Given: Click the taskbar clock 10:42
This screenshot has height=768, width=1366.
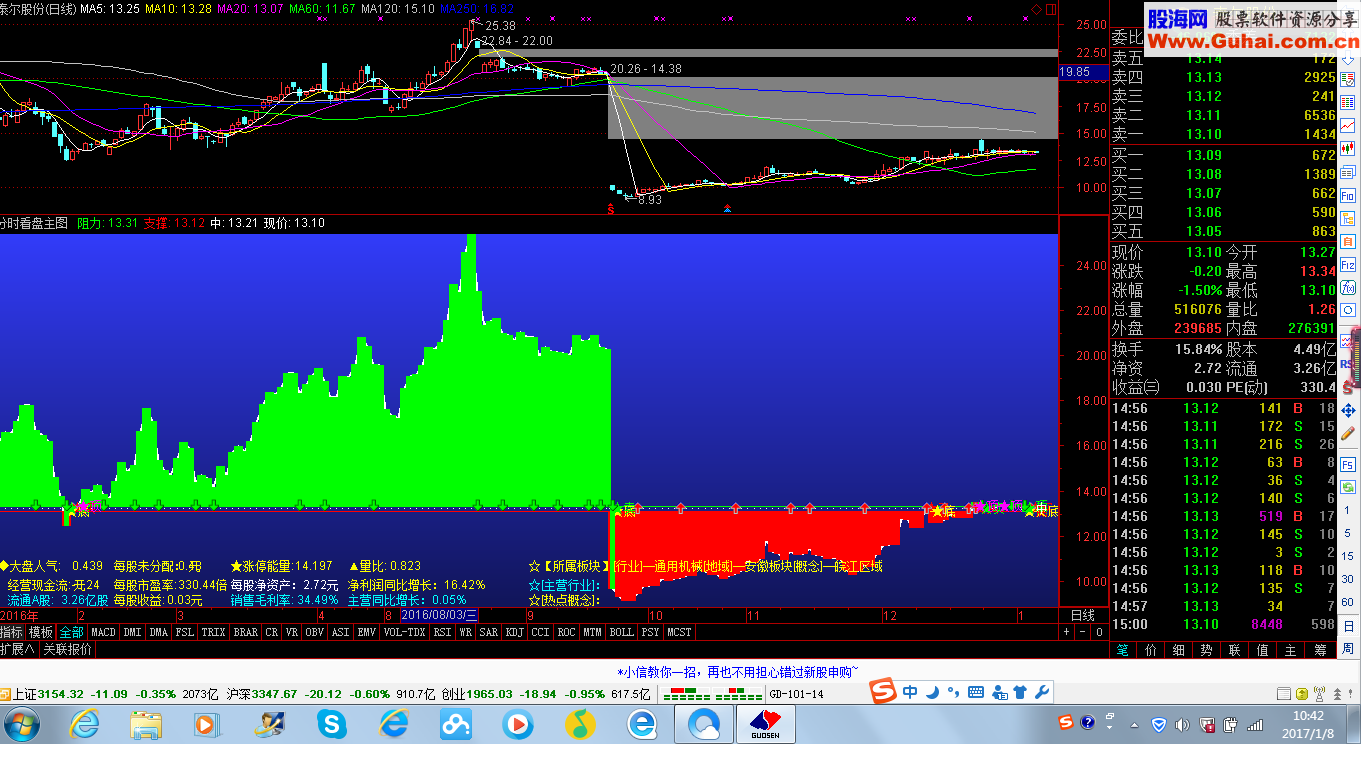Looking at the screenshot, I should (1308, 715).
